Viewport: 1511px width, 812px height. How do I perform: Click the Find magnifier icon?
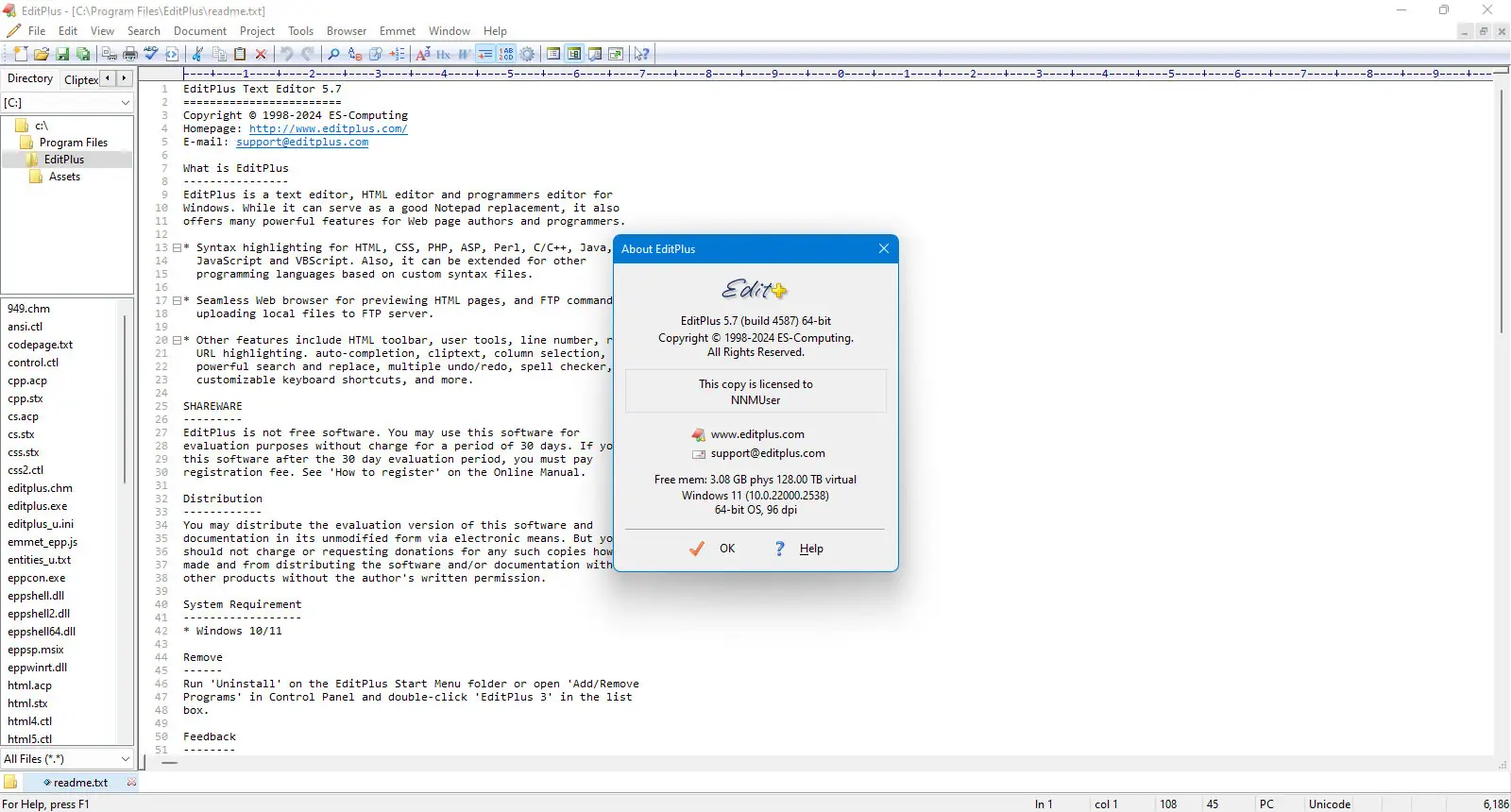[333, 54]
